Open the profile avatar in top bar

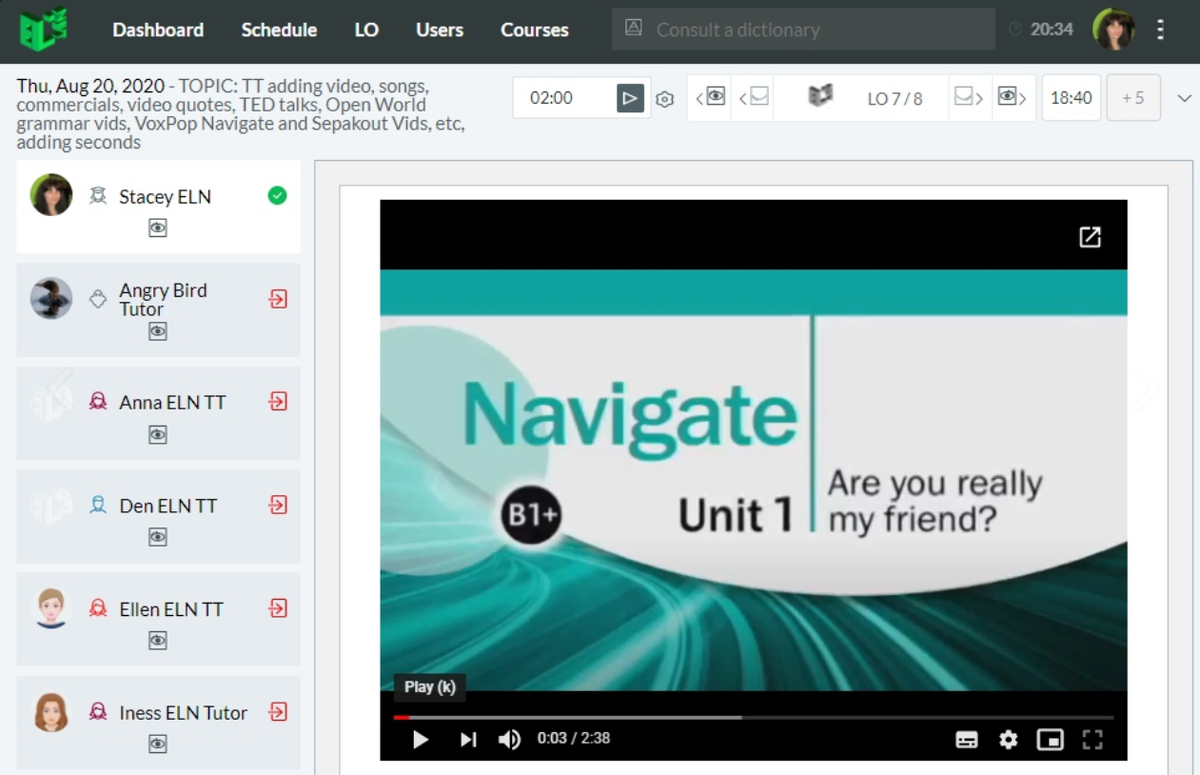point(1113,29)
